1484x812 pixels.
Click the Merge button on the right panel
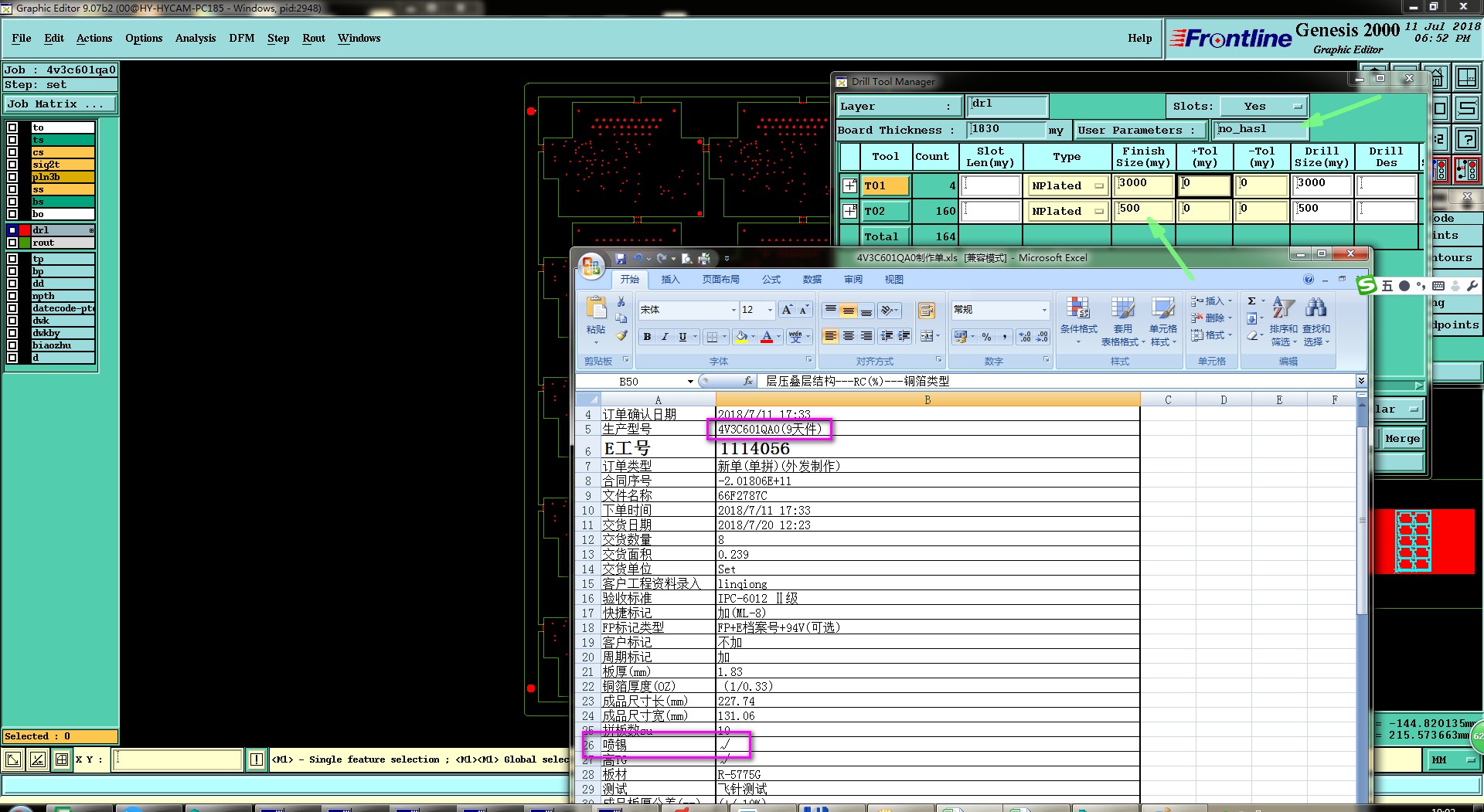pyautogui.click(x=1402, y=439)
